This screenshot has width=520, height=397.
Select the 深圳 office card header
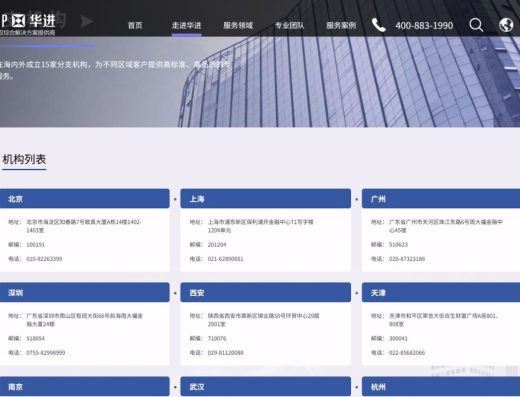coord(85,293)
